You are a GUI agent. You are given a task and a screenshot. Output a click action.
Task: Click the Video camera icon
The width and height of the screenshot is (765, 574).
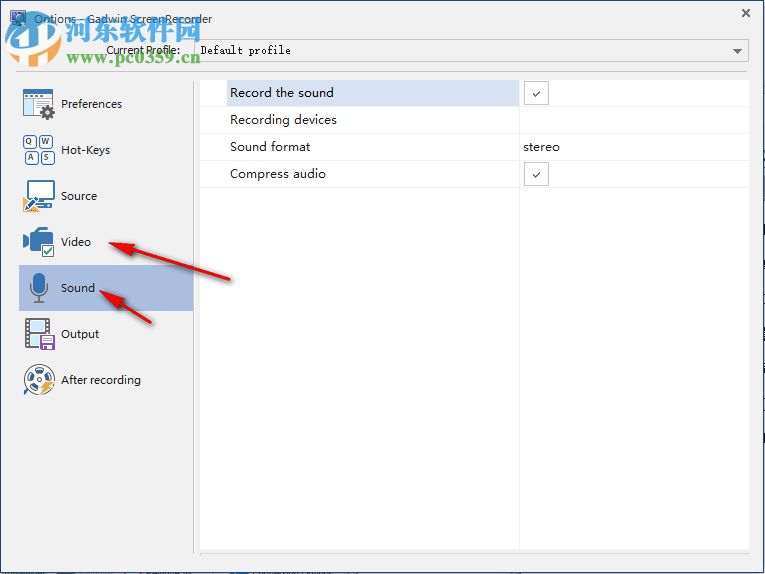click(39, 241)
